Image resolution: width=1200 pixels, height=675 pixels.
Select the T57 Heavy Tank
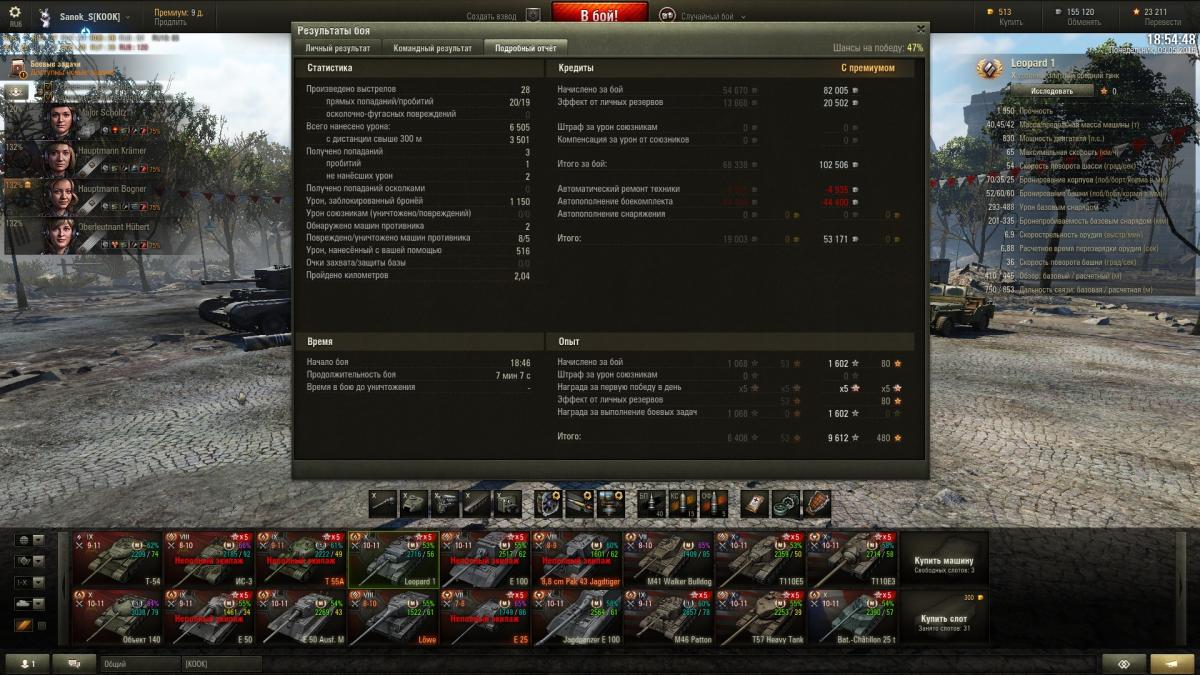(x=761, y=617)
